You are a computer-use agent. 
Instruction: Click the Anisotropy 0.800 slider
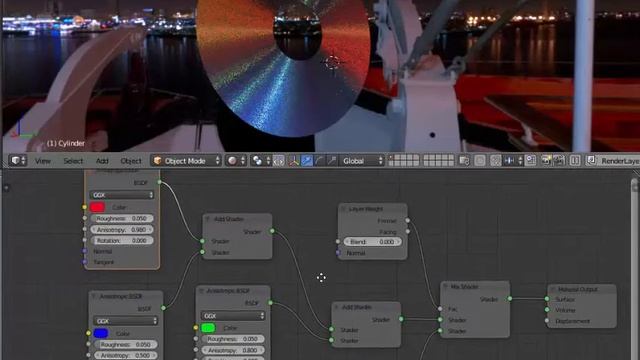pyautogui.click(x=233, y=350)
